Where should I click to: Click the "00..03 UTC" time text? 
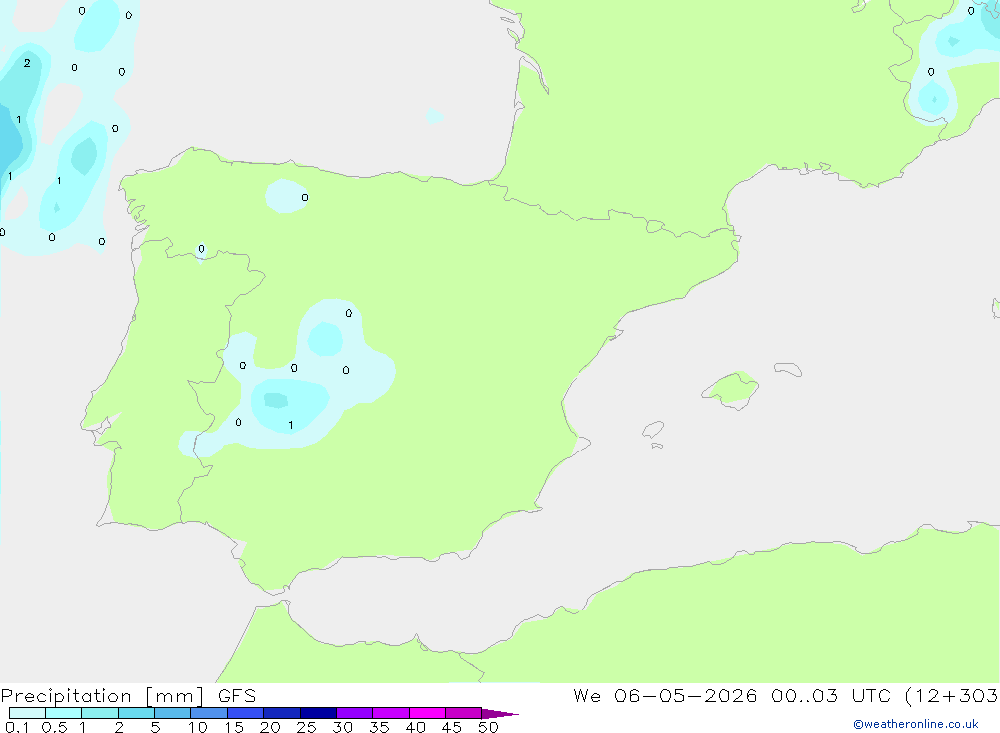[x=830, y=696]
